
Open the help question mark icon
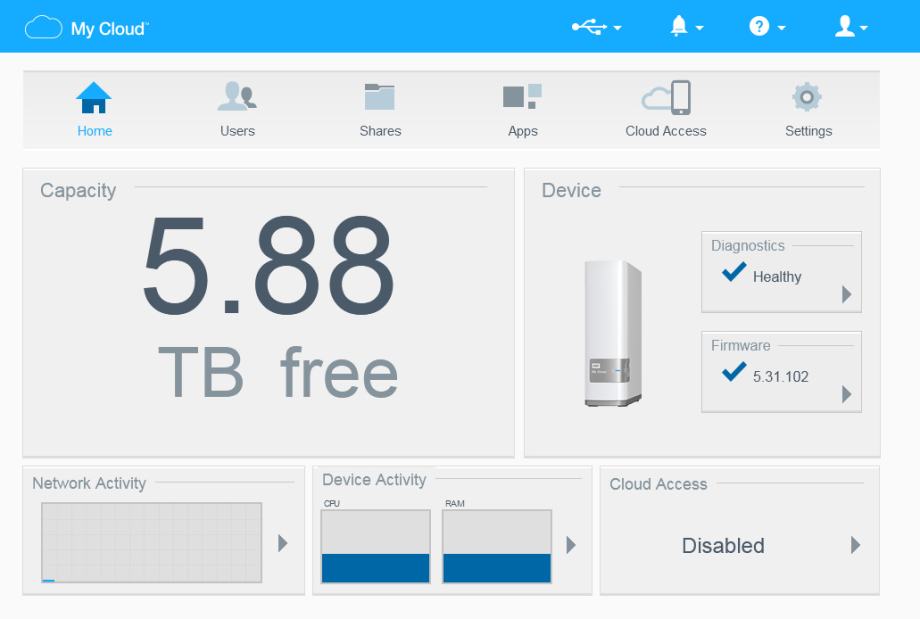759,26
